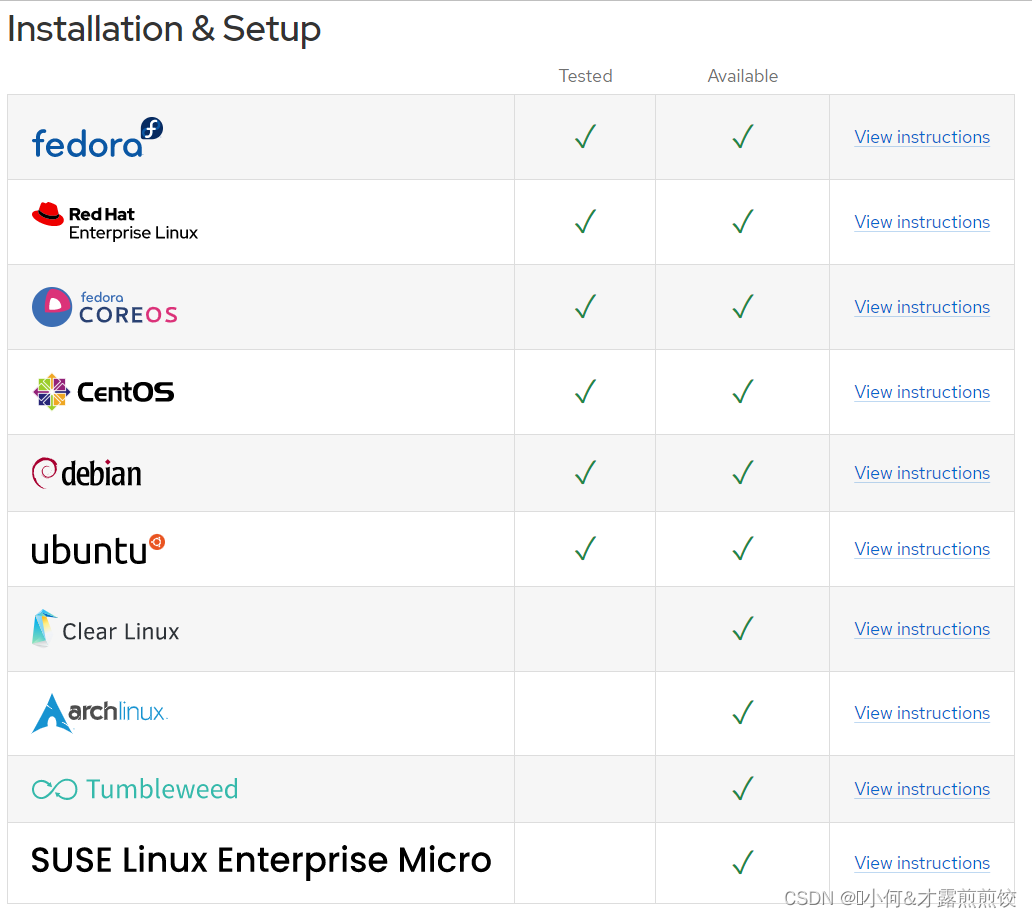
Task: Open View instructions for Red Hat Enterprise Linux
Action: 922,222
